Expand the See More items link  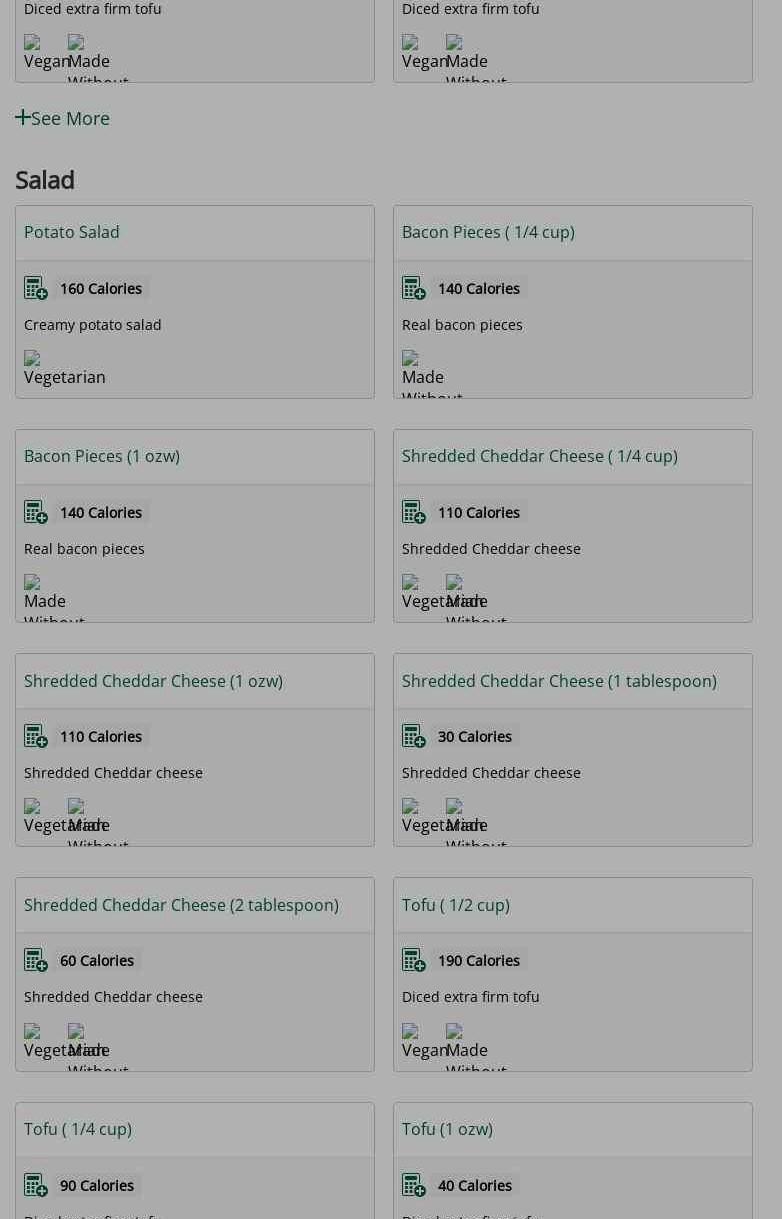point(62,118)
